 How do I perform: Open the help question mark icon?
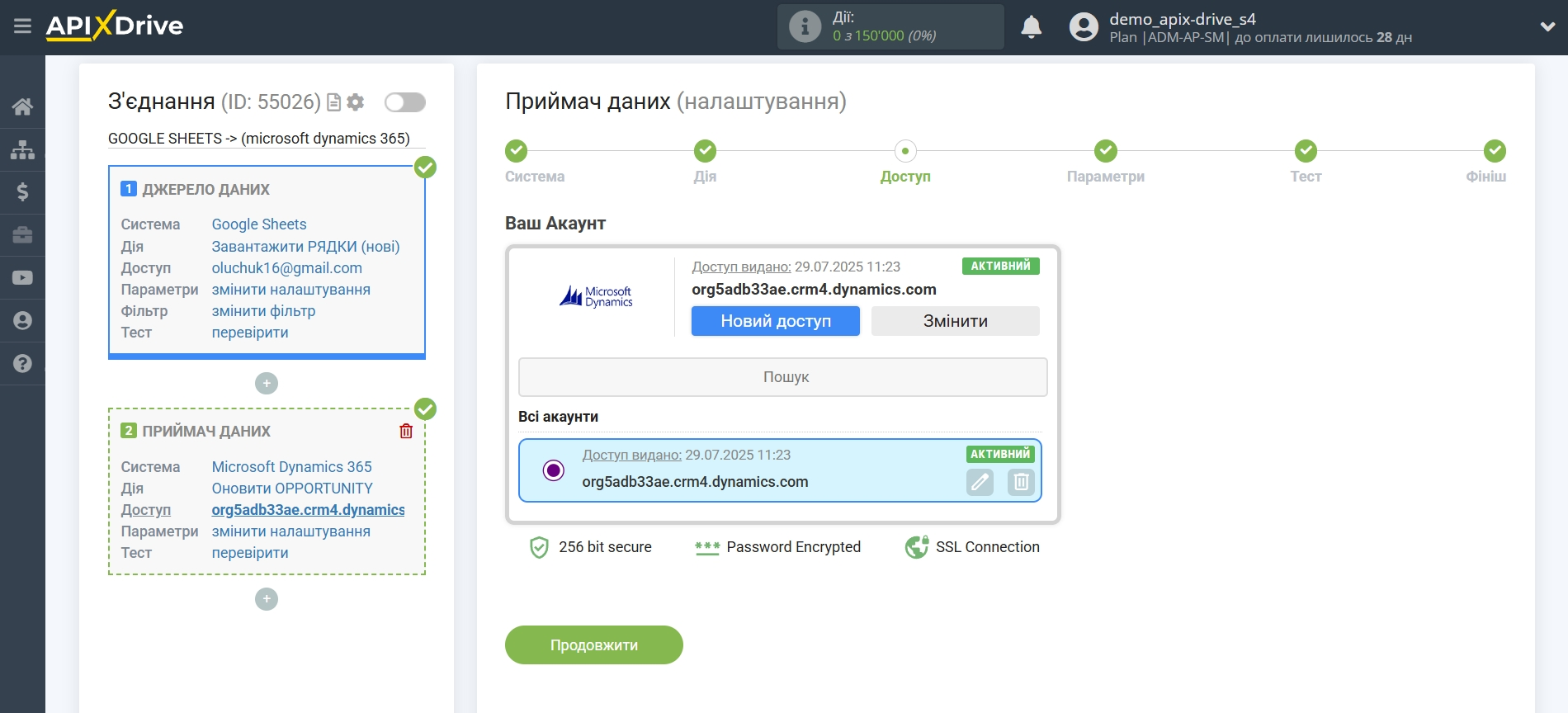tap(22, 364)
